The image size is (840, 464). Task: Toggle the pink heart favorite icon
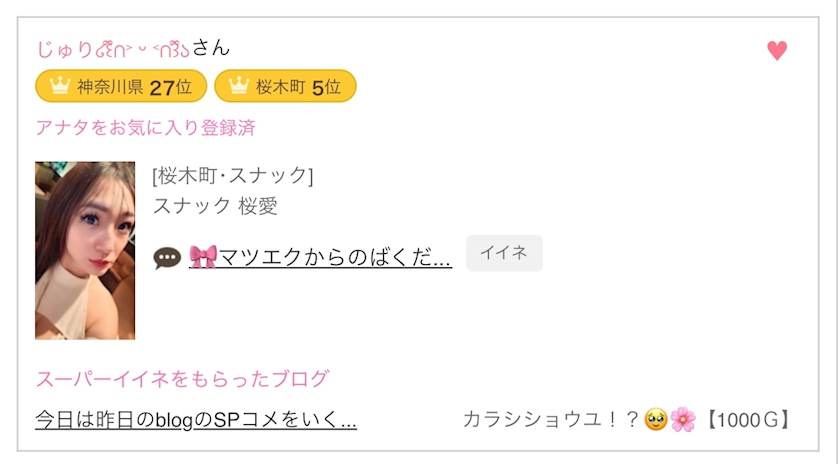(x=777, y=50)
